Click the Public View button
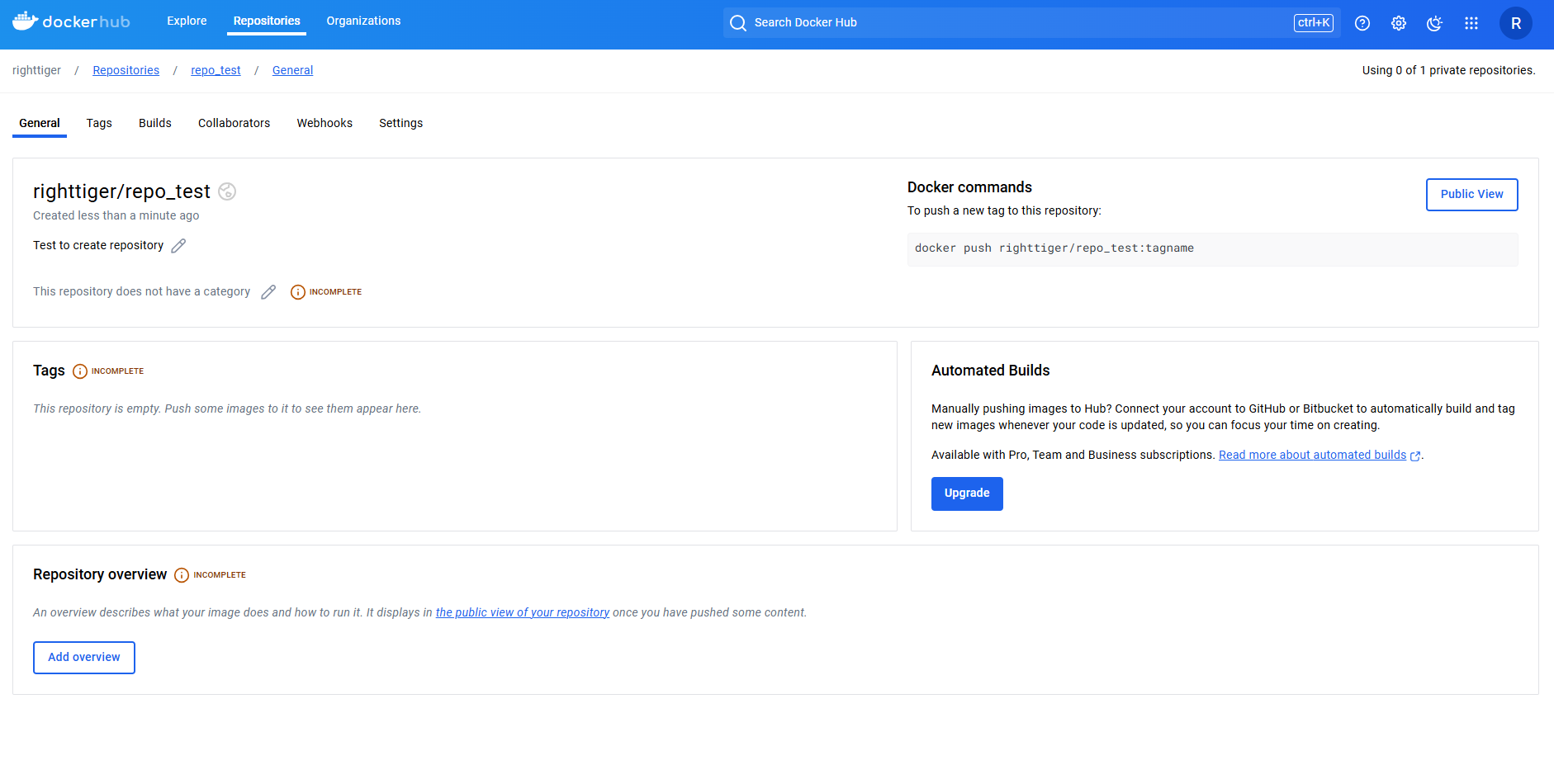 click(x=1471, y=195)
